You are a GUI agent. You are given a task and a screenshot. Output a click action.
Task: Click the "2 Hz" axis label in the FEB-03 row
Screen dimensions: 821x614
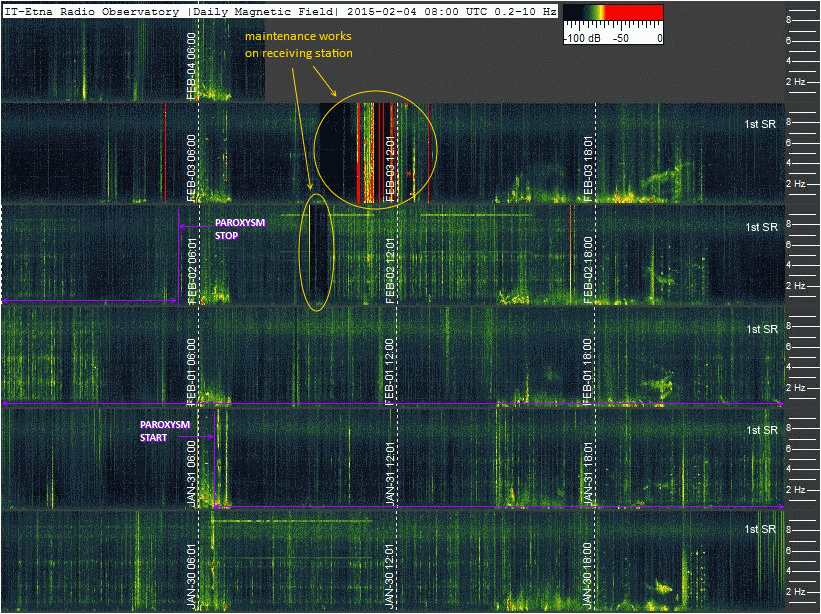click(795, 184)
